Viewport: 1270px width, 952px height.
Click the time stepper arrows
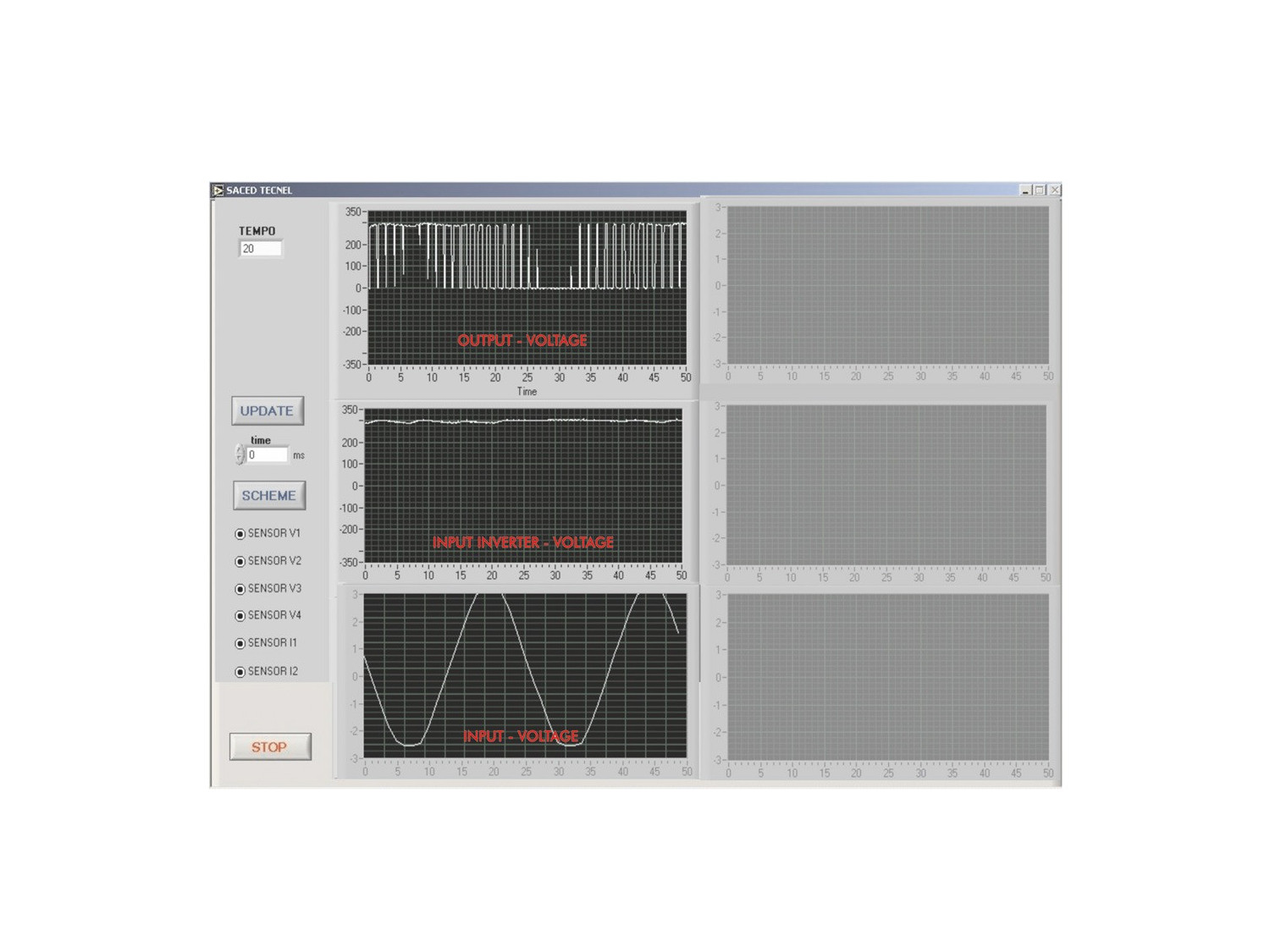tap(240, 455)
